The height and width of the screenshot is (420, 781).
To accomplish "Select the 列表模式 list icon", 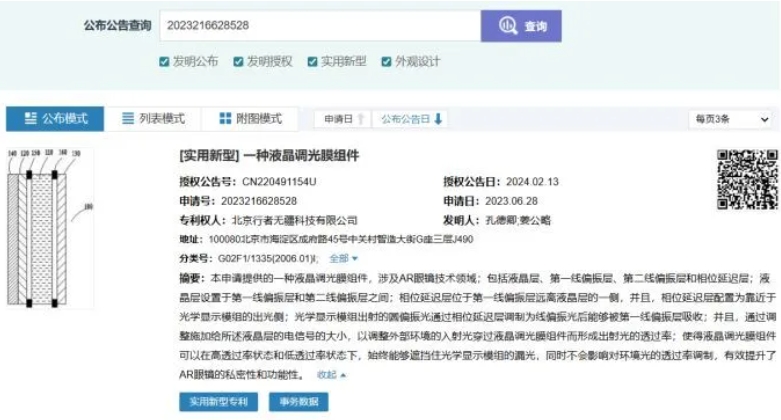I will coord(128,119).
